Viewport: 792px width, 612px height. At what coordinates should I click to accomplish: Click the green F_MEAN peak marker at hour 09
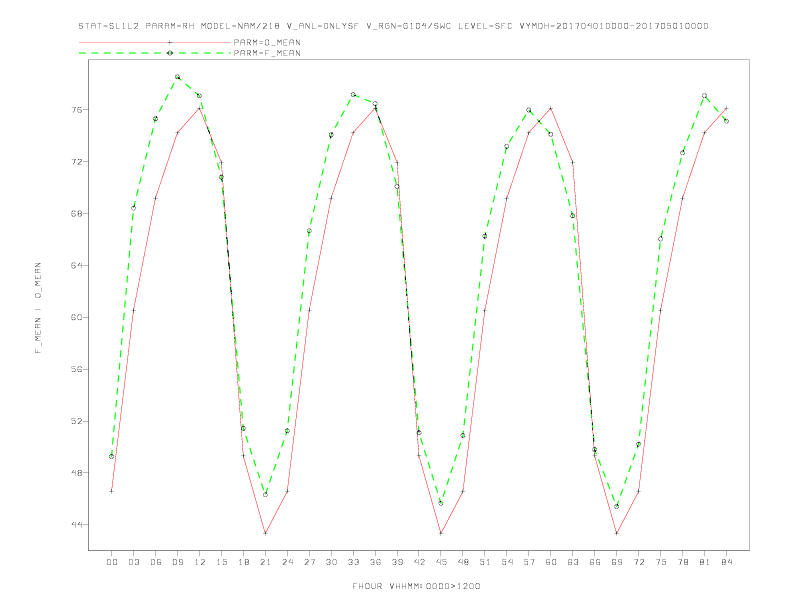pyautogui.click(x=177, y=77)
